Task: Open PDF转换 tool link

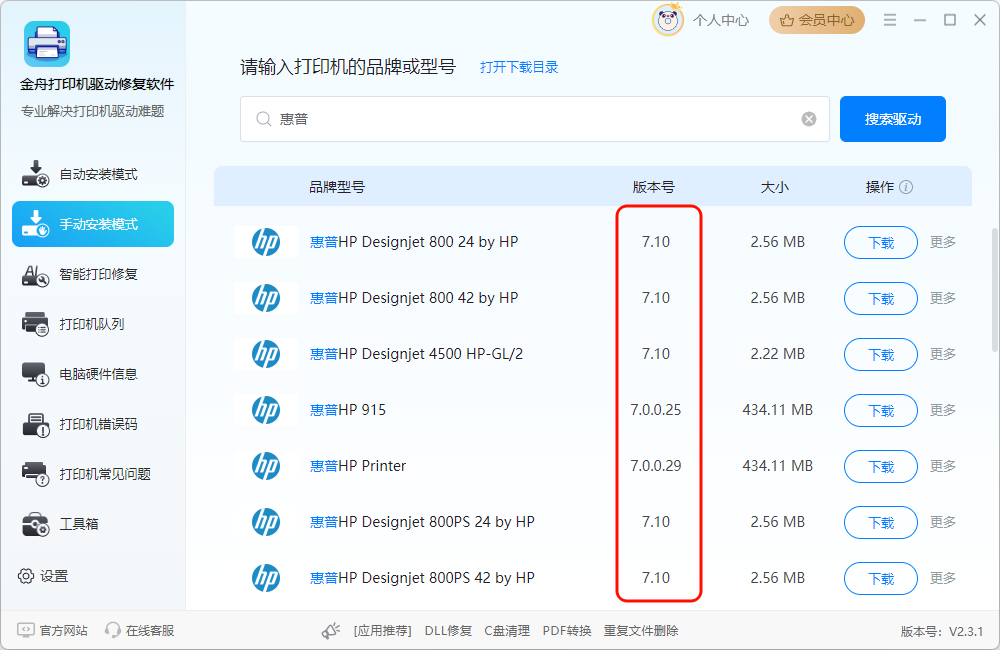Action: 567,631
